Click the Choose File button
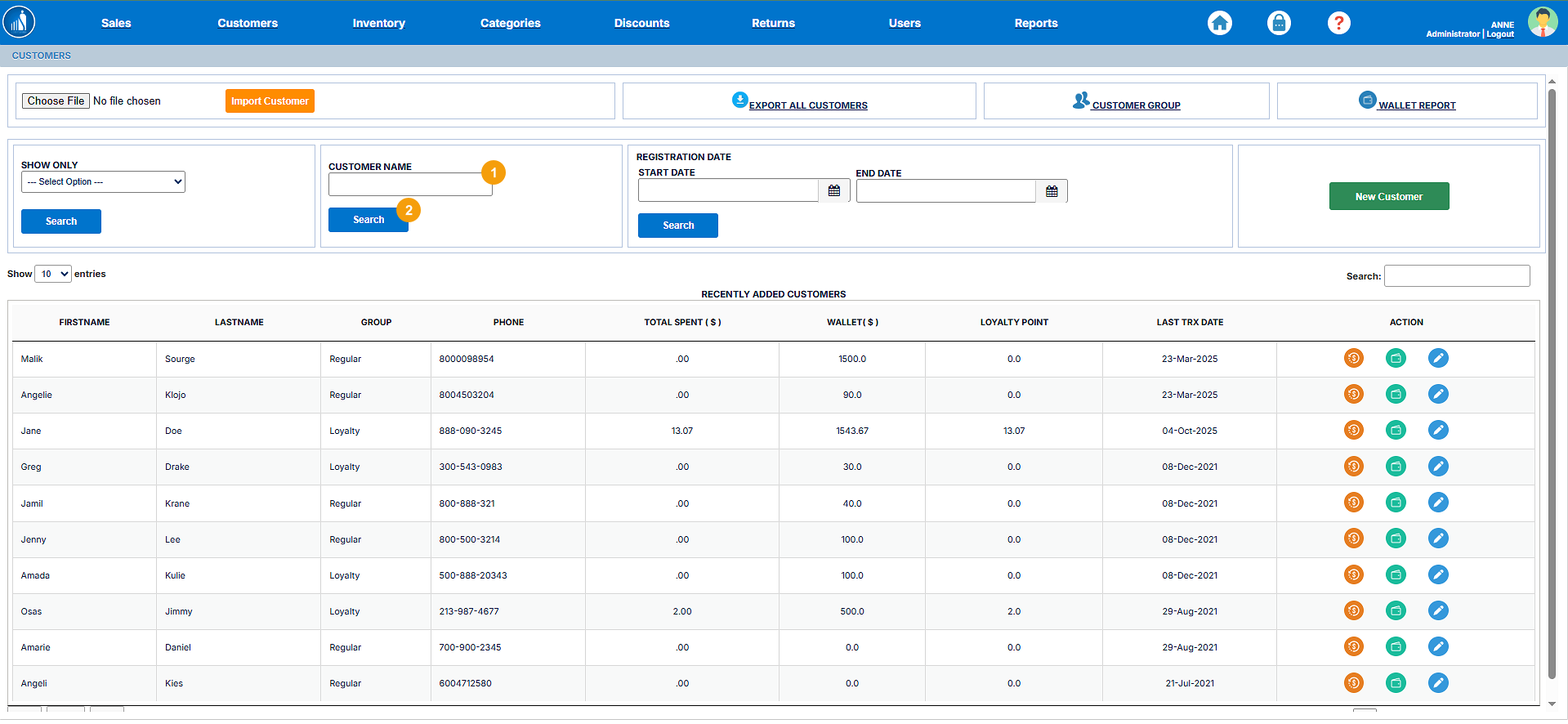Image resolution: width=1568 pixels, height=724 pixels. [56, 101]
